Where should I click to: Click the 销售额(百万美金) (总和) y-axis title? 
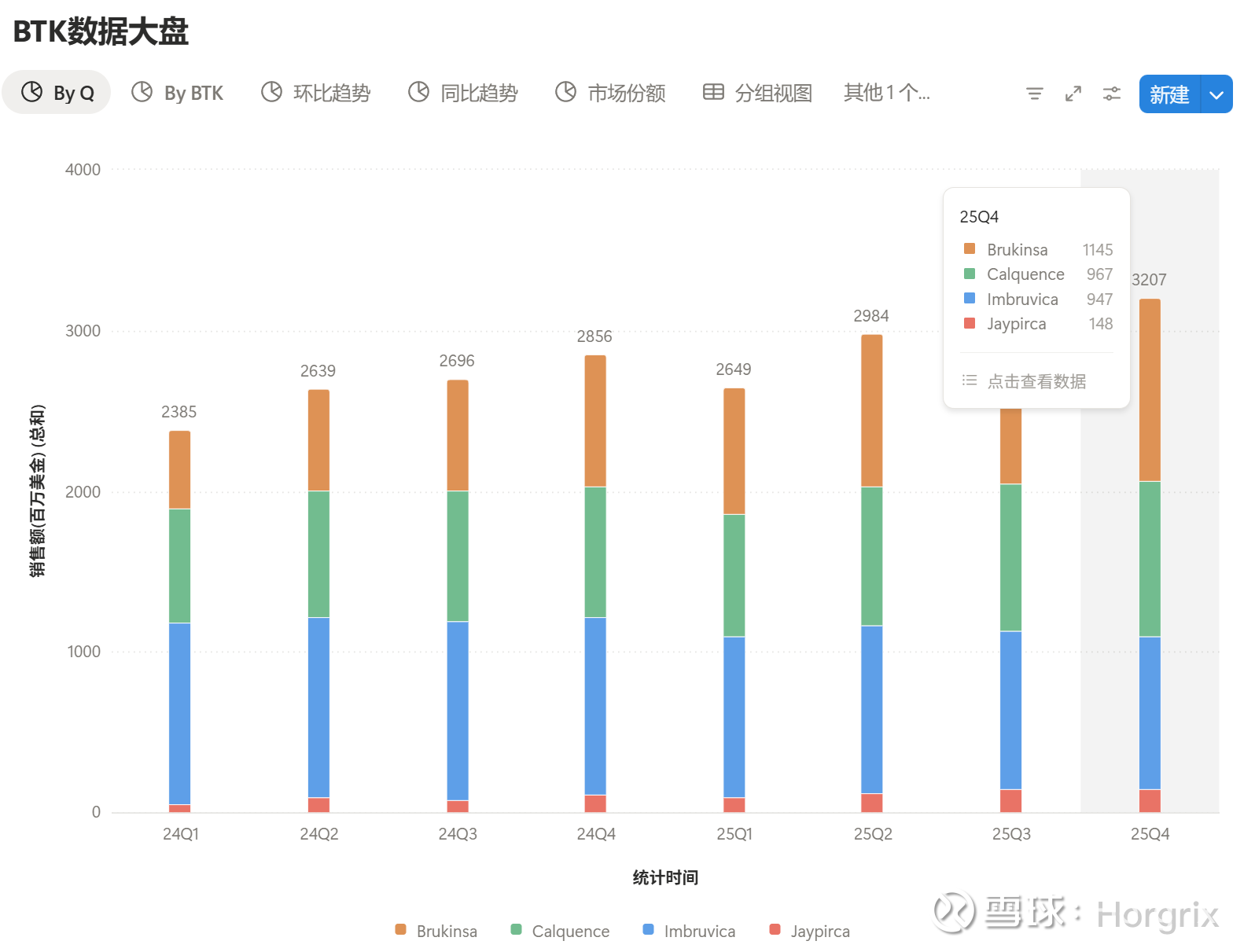(x=38, y=491)
